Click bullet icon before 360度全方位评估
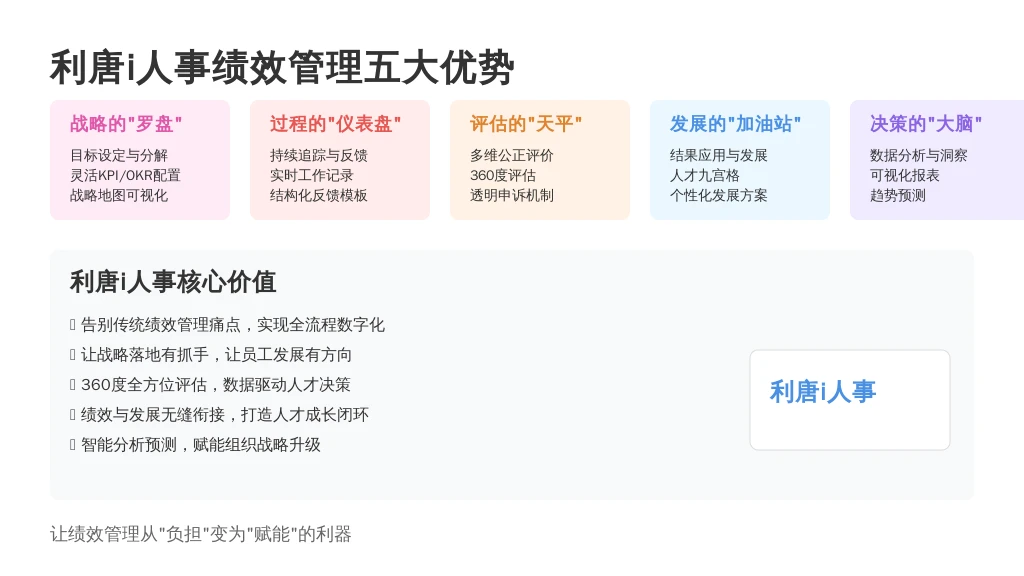This screenshot has height=576, width=1024. click(x=72, y=385)
